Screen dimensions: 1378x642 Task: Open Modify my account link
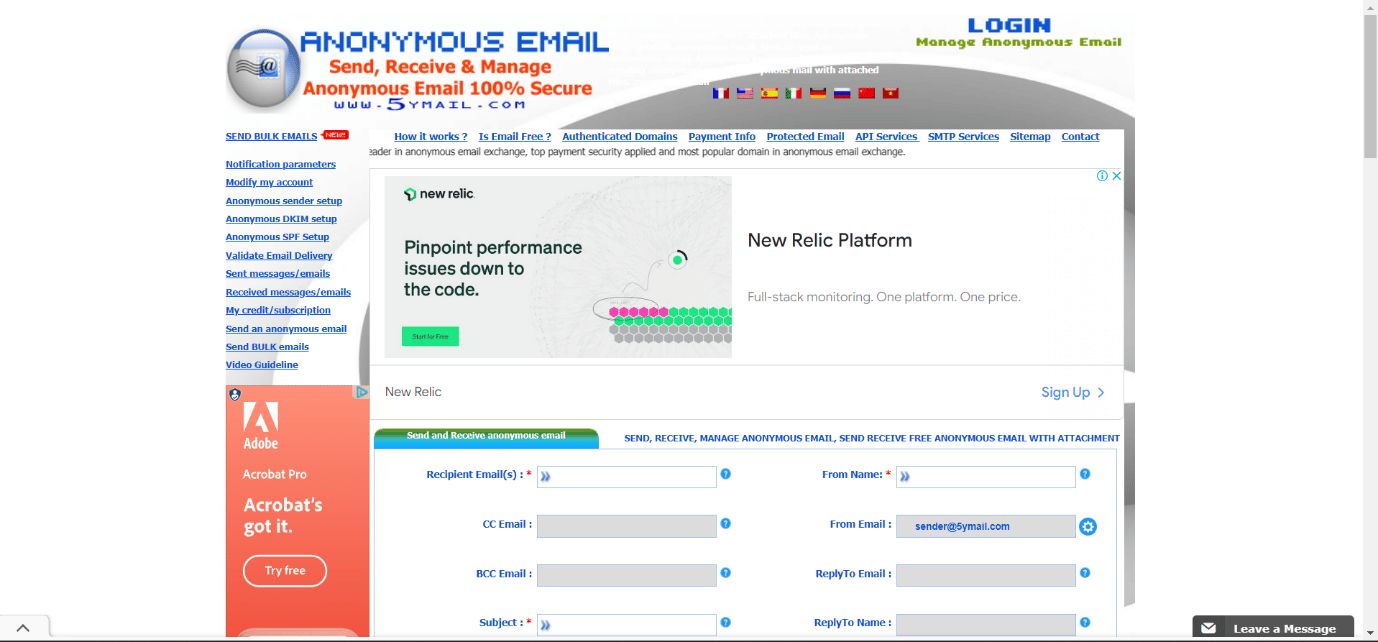[269, 182]
